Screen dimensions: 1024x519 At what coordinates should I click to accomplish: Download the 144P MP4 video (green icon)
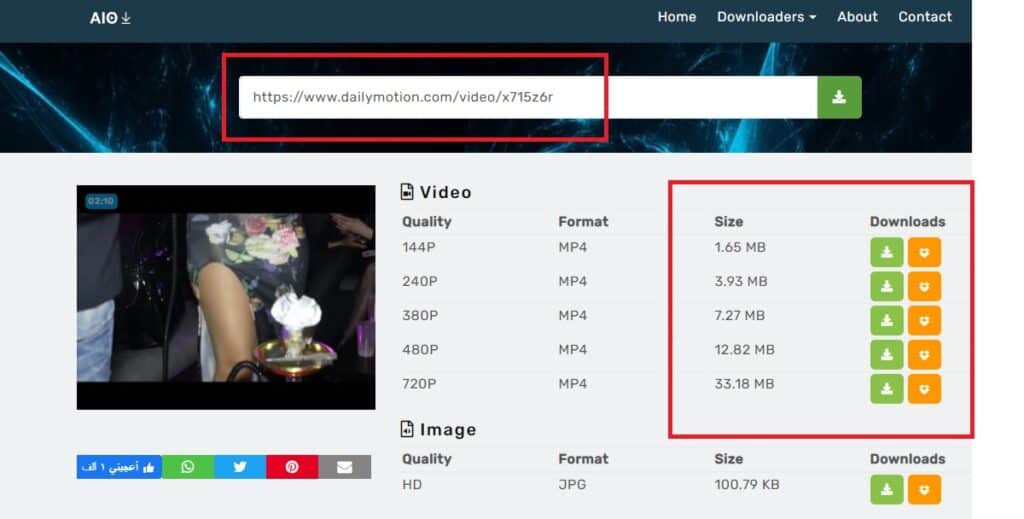pyautogui.click(x=886, y=252)
